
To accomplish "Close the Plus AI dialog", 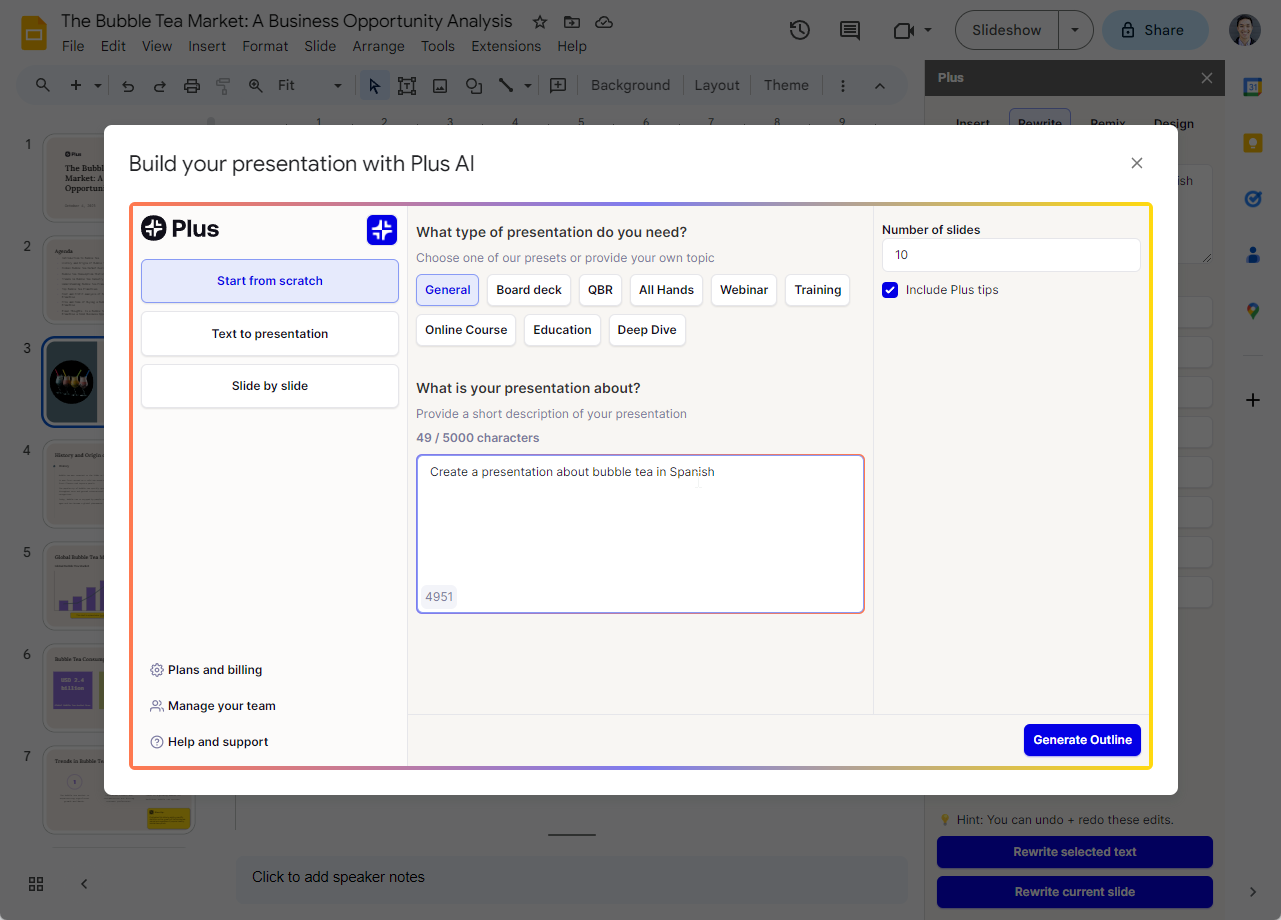I will (x=1136, y=163).
